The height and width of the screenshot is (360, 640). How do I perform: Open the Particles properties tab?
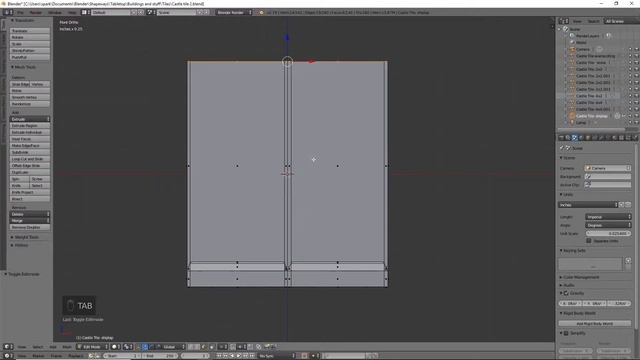[628, 138]
